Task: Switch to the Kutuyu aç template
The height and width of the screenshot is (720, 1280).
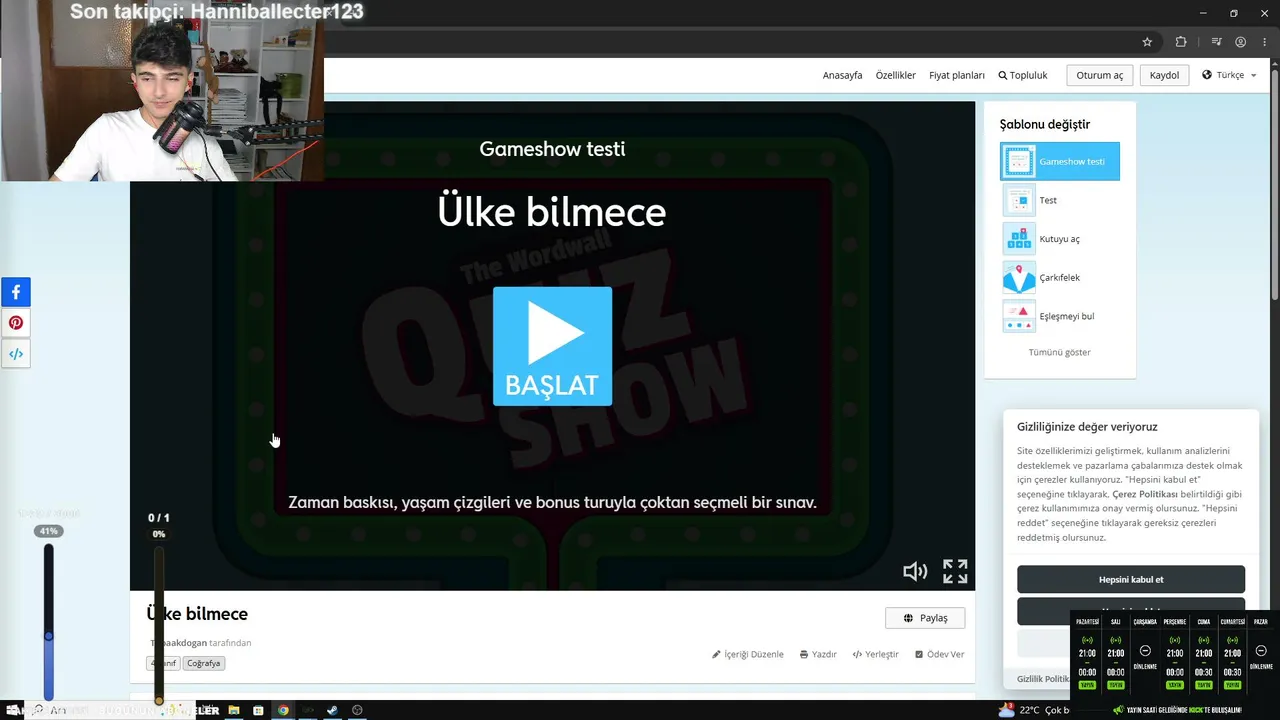Action: click(x=1060, y=239)
